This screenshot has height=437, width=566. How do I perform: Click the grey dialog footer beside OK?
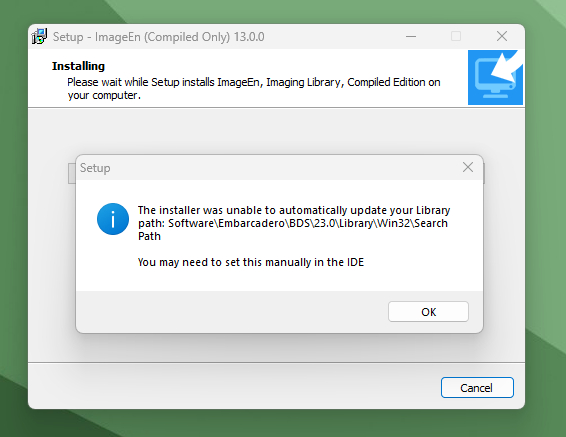tap(231, 311)
